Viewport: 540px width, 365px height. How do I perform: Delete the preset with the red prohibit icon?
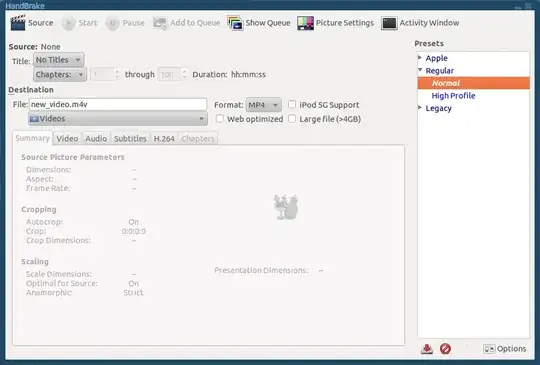445,349
